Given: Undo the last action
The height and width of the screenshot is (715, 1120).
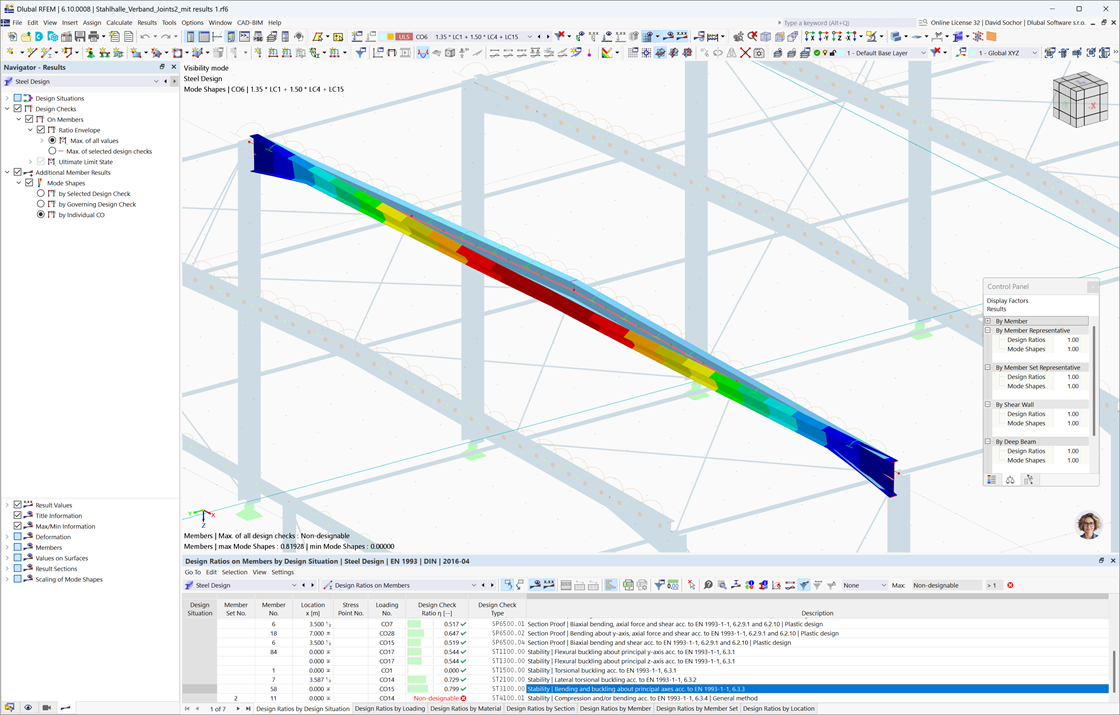Looking at the screenshot, I should click(x=143, y=36).
